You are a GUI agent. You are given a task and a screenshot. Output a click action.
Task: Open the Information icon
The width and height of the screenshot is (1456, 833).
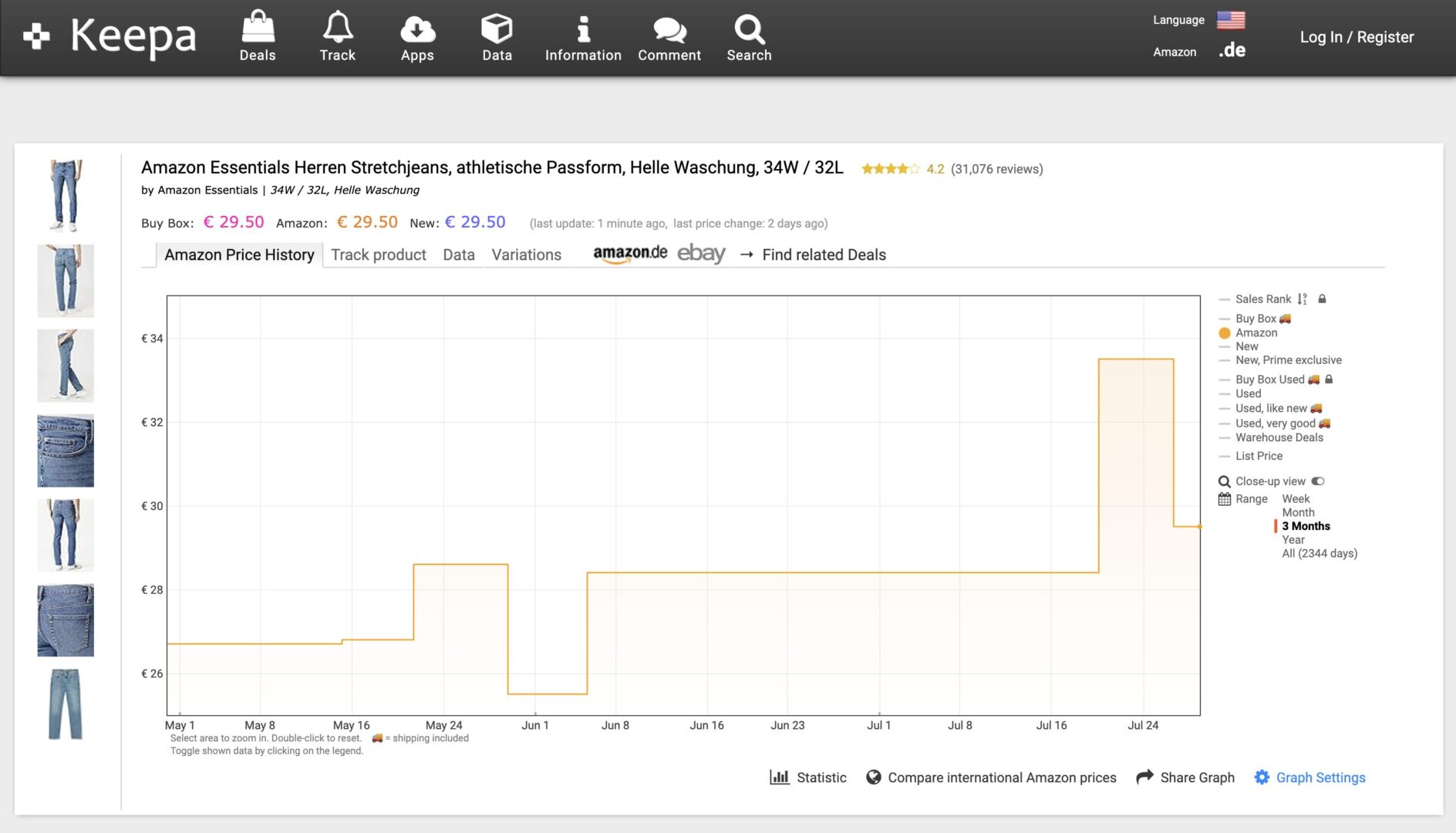tap(583, 29)
